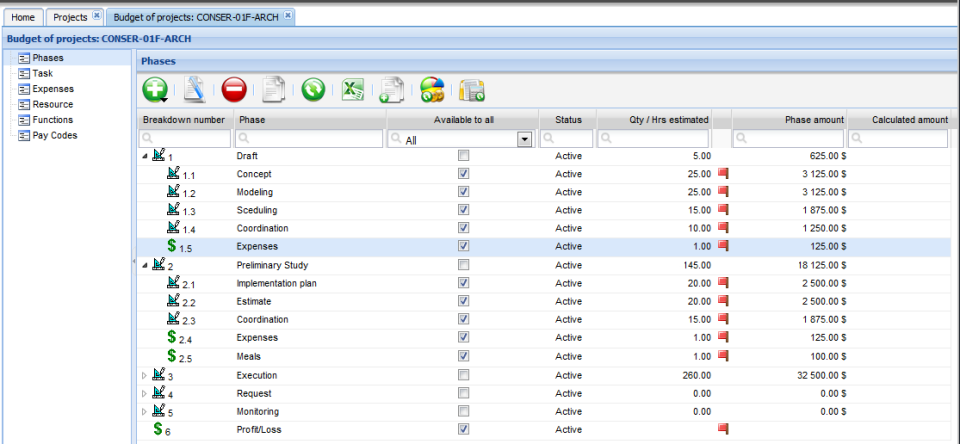Expand phase 5 Monitoring node

coord(144,412)
